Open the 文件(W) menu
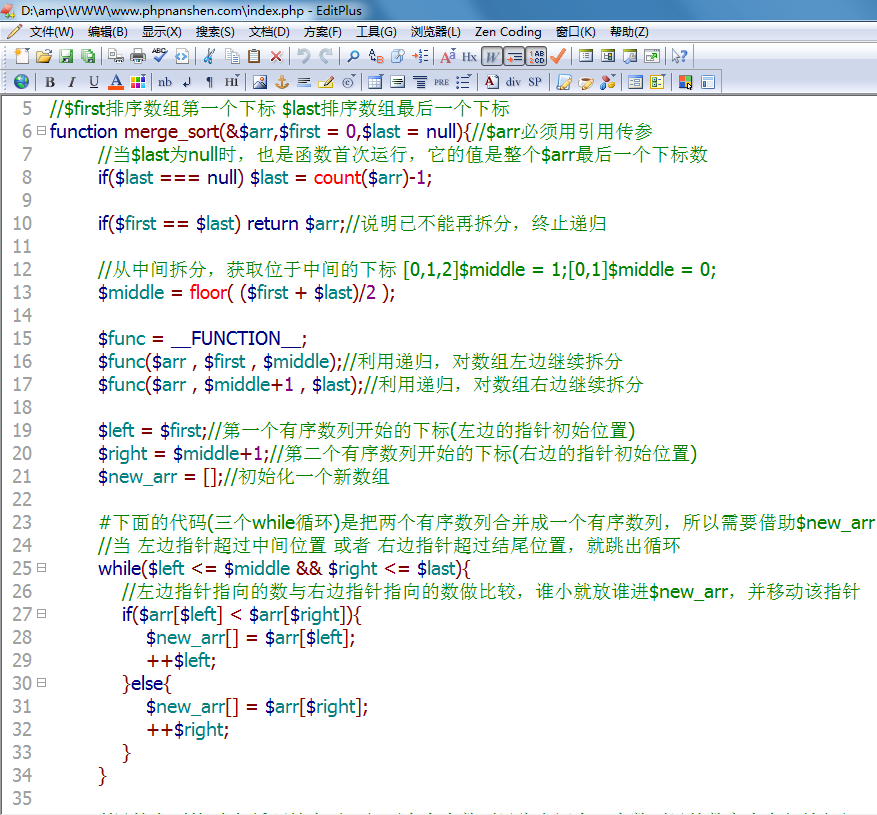877x815 pixels. pyautogui.click(x=51, y=32)
